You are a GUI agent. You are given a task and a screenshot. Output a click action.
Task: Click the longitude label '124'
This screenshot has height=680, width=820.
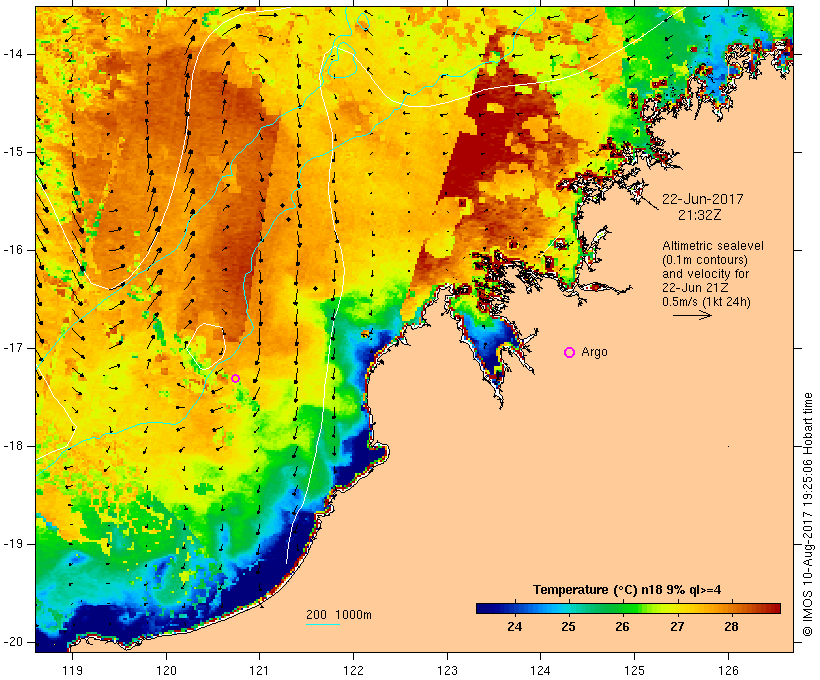coord(541,670)
